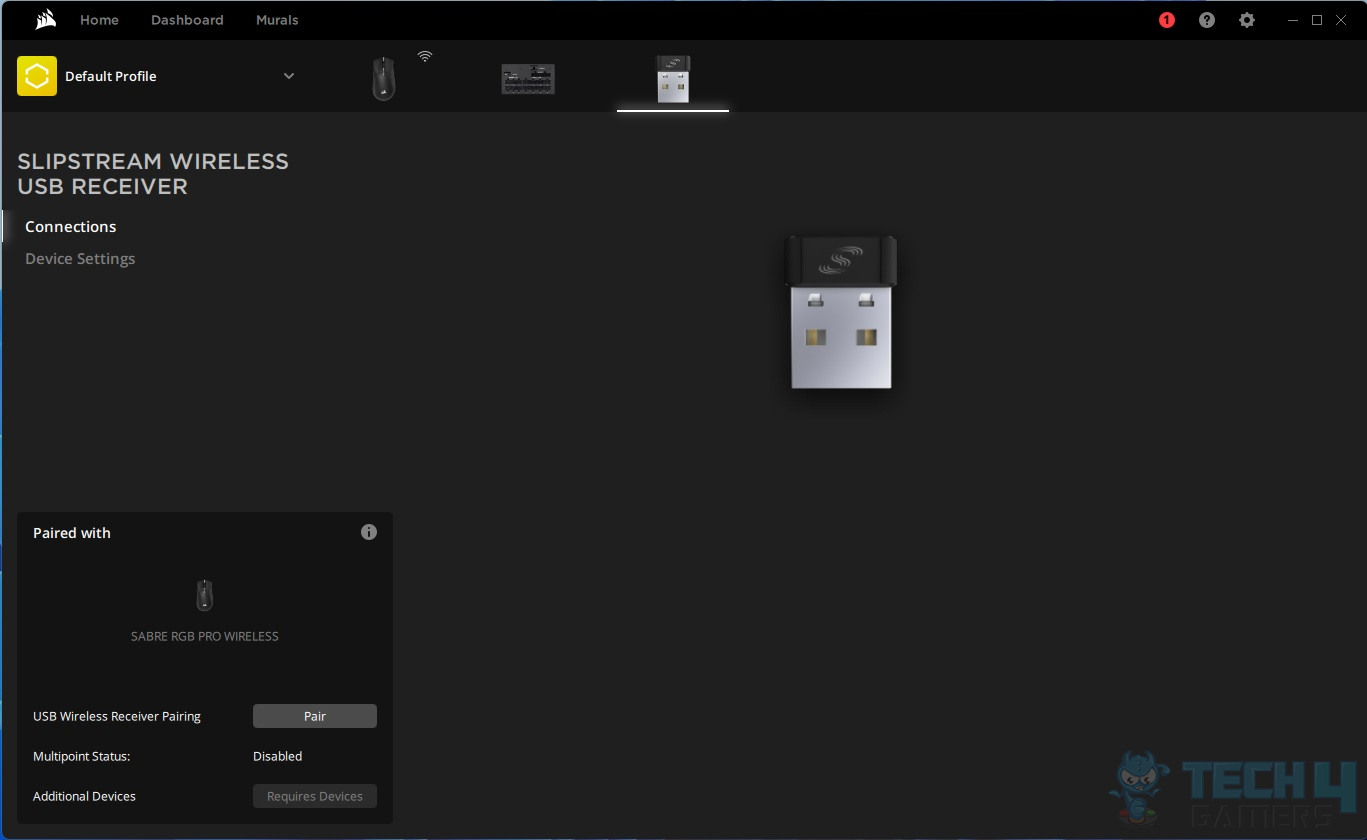
Task: Open the red notification alert badge
Action: click(1166, 20)
